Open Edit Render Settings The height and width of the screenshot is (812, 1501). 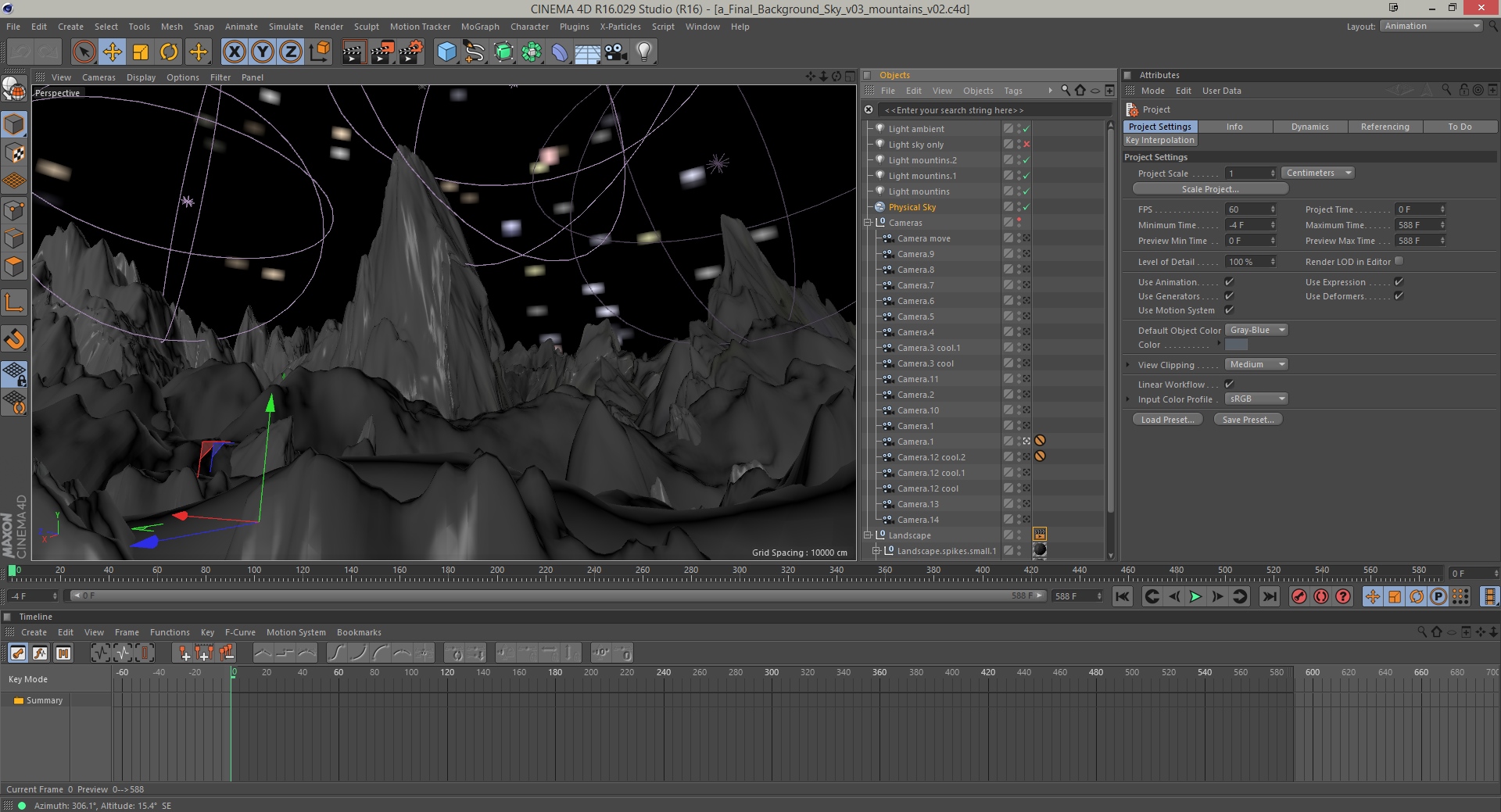pyautogui.click(x=411, y=52)
